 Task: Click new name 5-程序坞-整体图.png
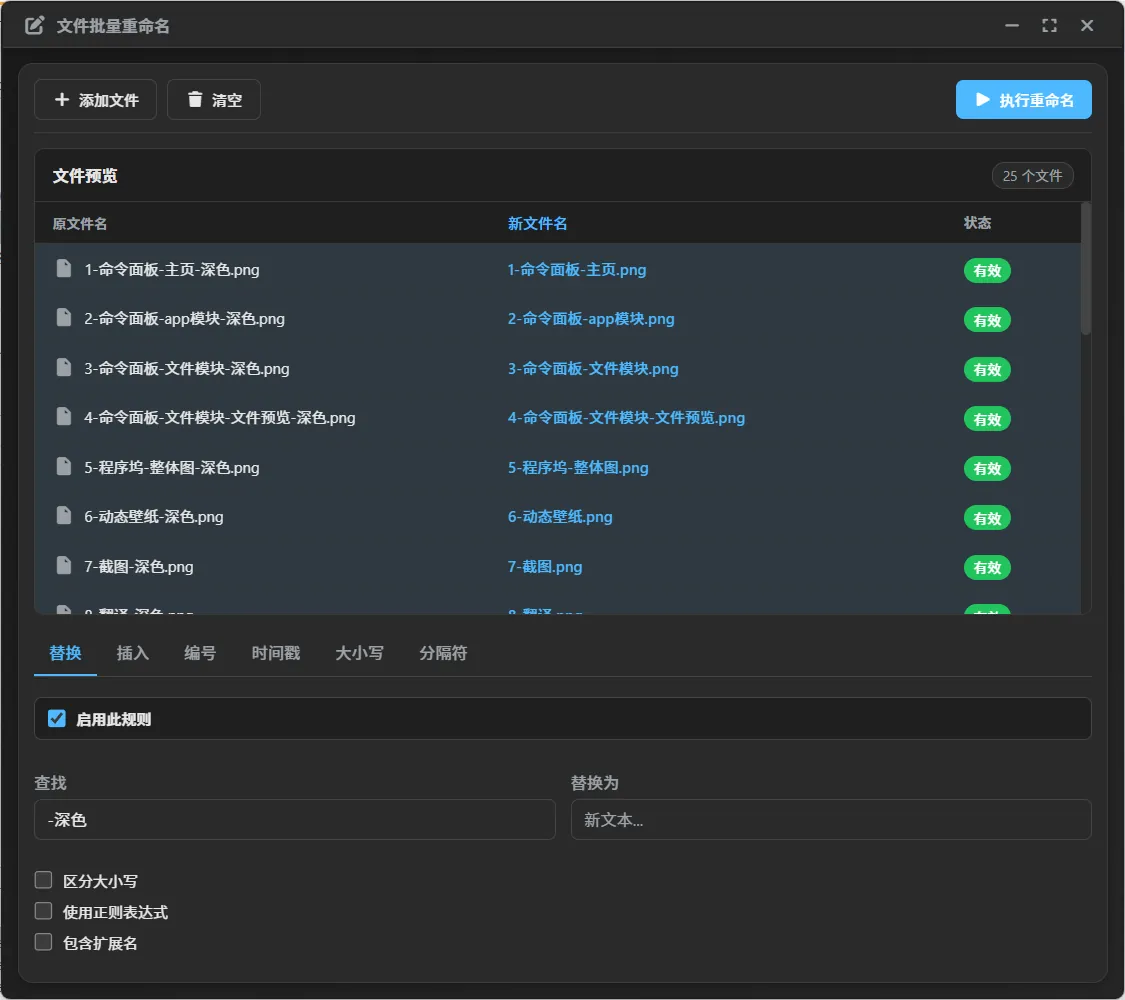578,468
